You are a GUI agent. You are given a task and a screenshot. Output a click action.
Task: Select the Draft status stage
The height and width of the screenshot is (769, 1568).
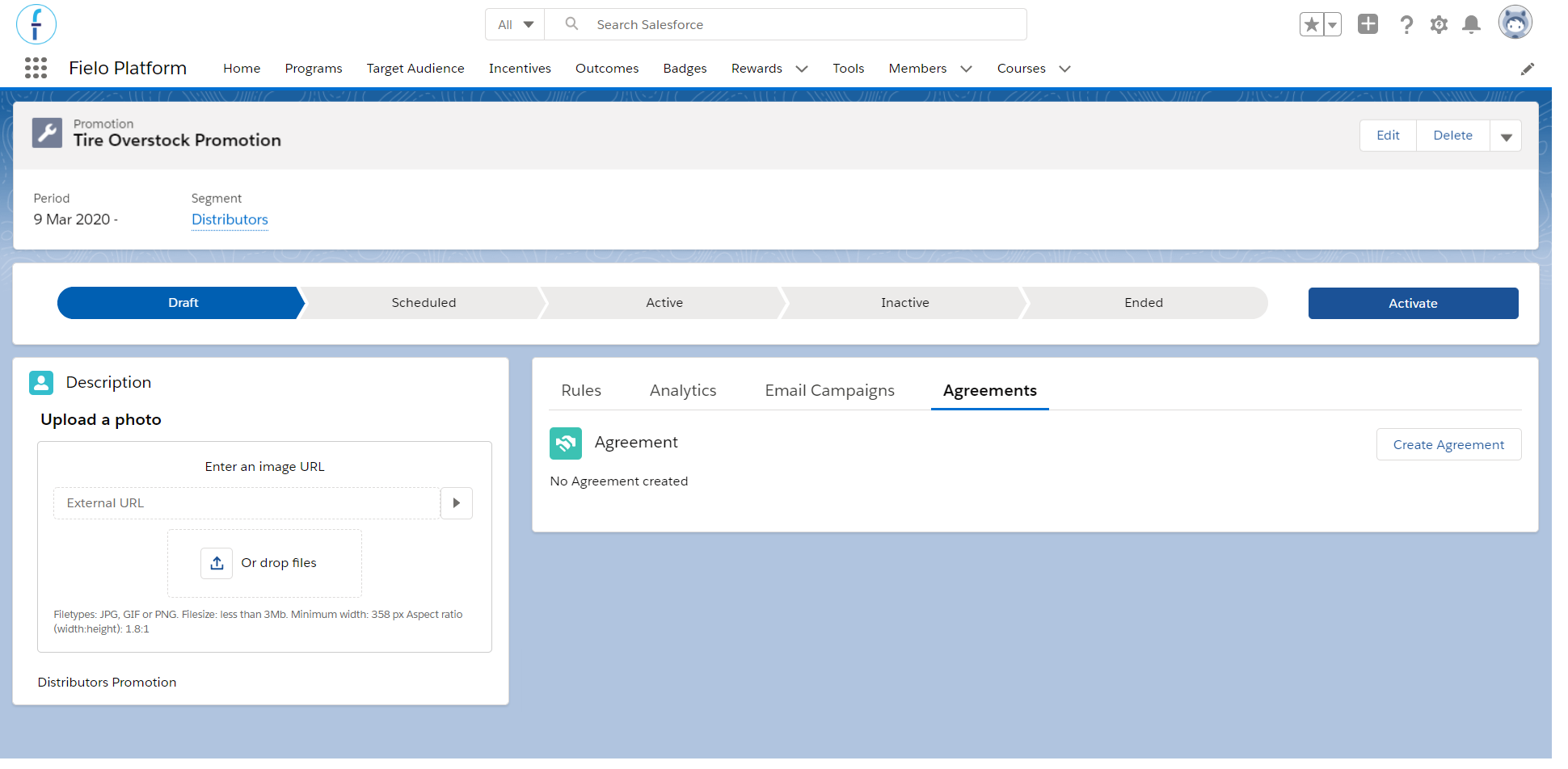[181, 303]
